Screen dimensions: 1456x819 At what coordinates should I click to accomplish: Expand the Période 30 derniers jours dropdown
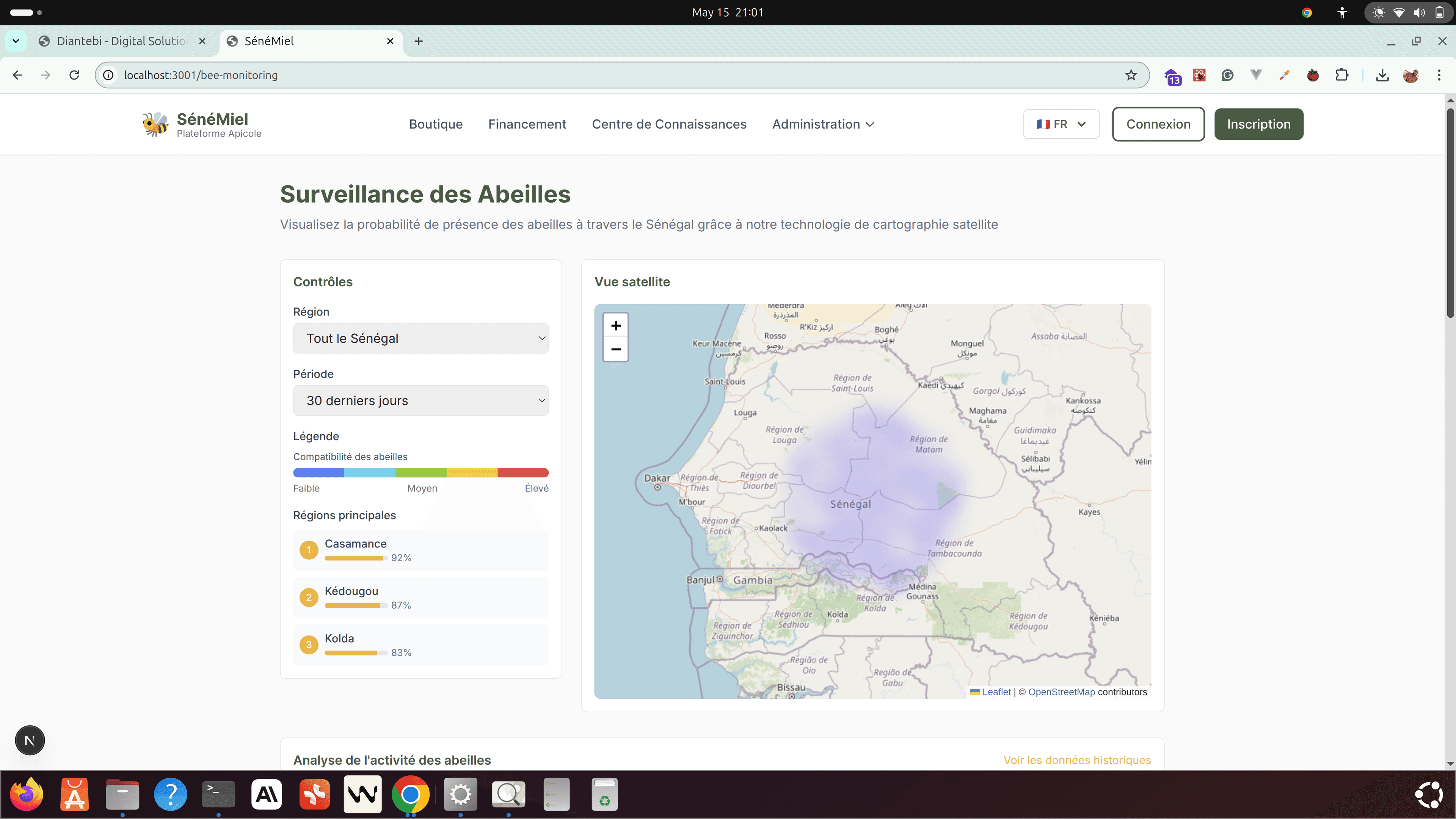tap(420, 400)
